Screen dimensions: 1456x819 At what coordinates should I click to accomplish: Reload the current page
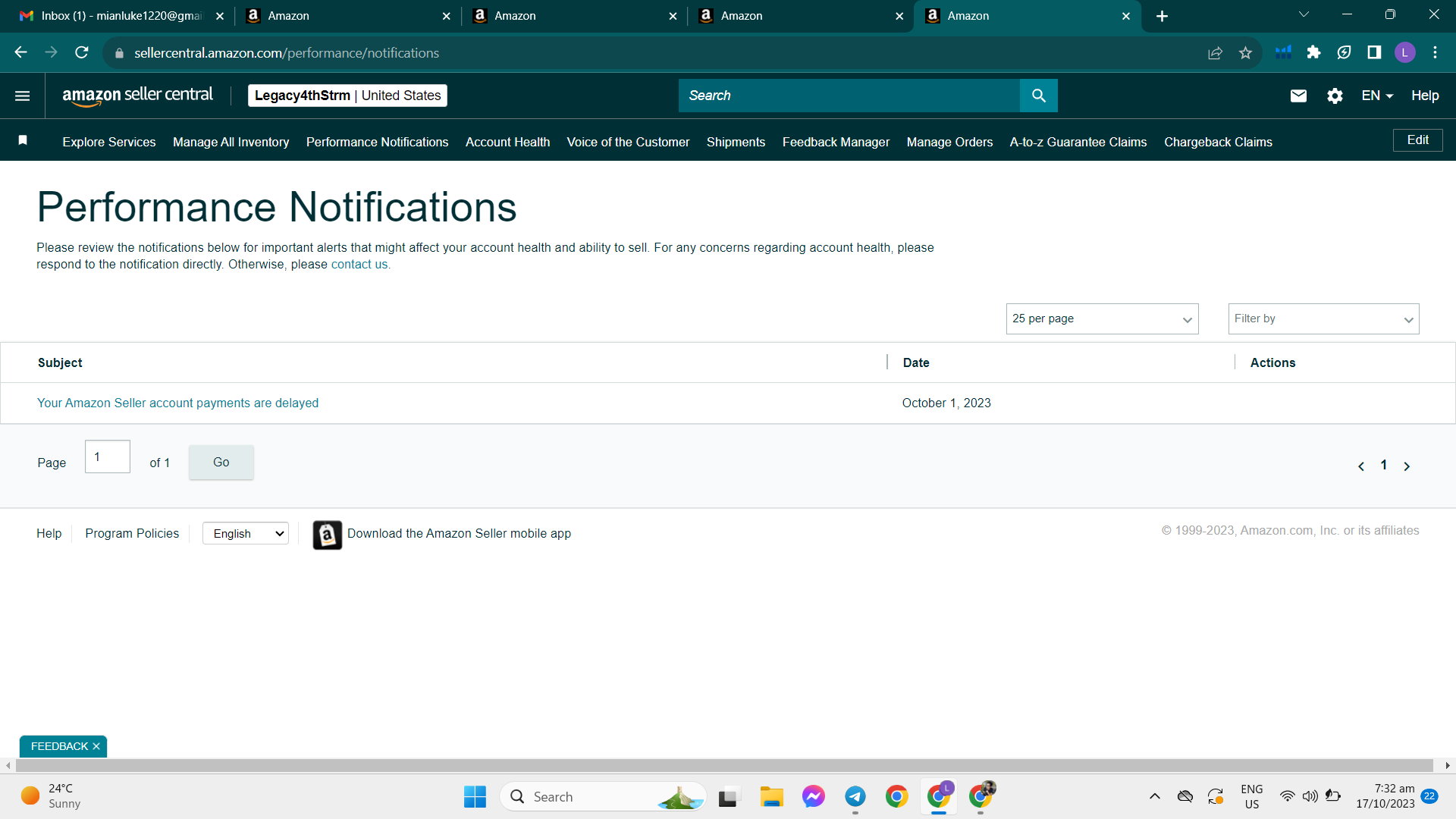tap(82, 52)
